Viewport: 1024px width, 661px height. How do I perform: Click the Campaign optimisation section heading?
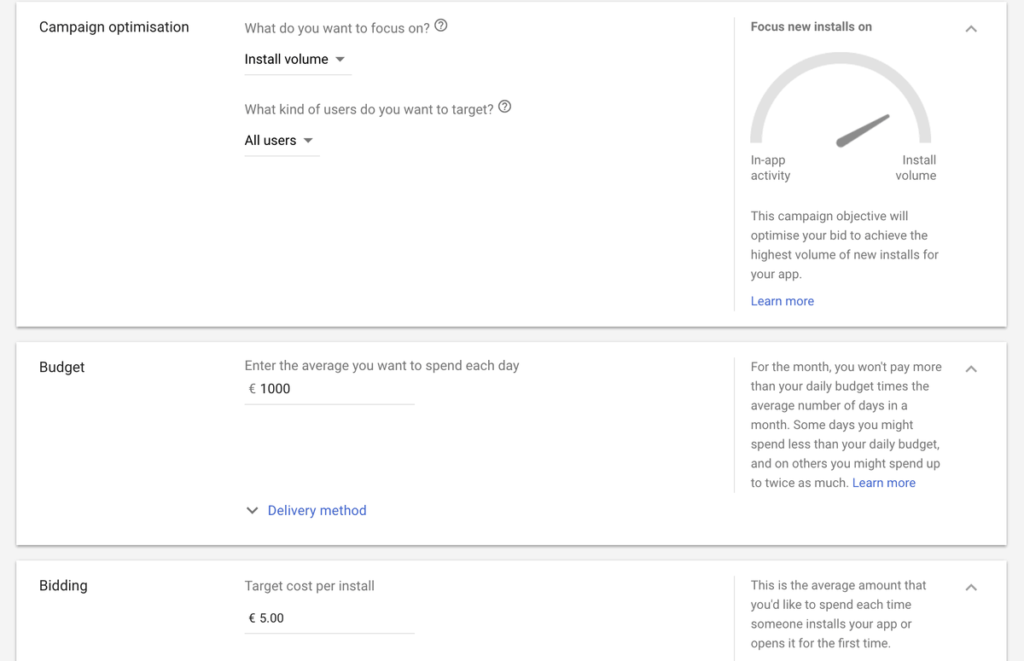click(114, 27)
